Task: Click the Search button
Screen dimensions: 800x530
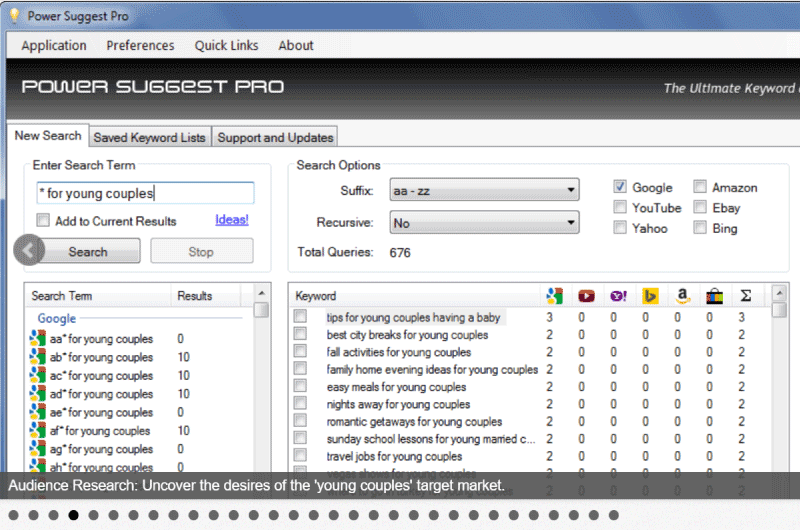Action: pyautogui.click(x=88, y=251)
